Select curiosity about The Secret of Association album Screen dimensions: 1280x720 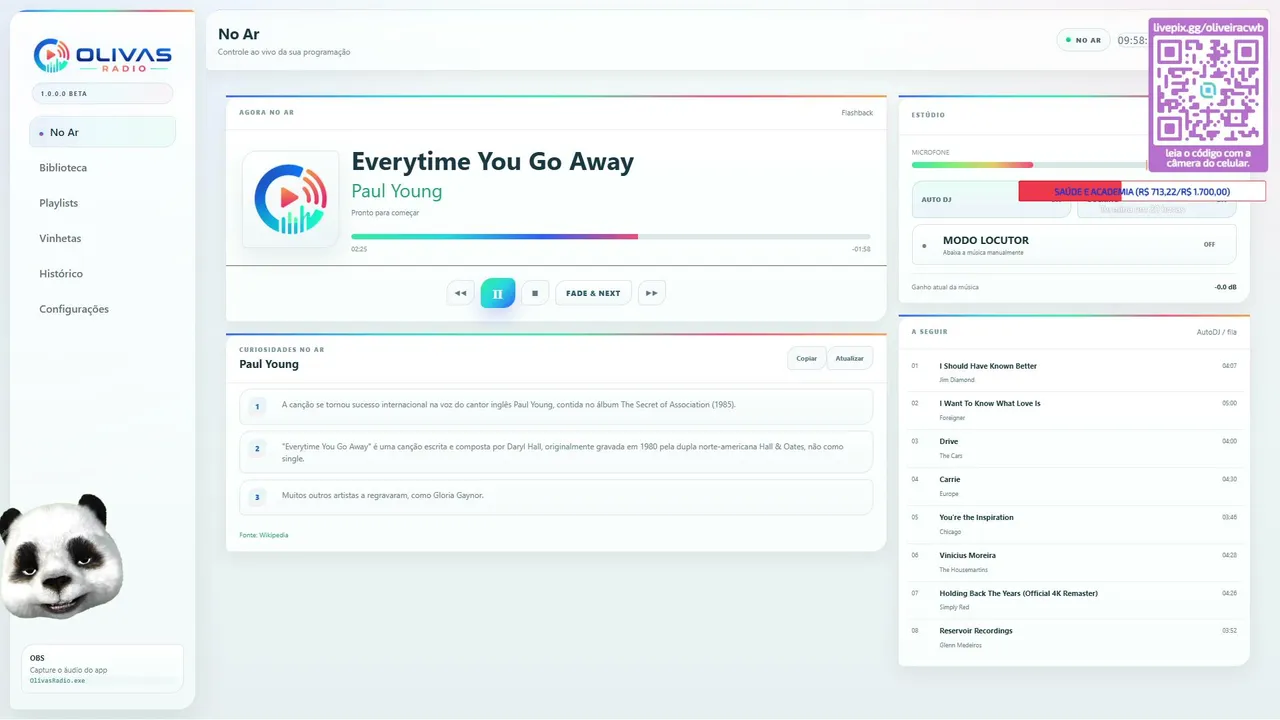tap(556, 406)
